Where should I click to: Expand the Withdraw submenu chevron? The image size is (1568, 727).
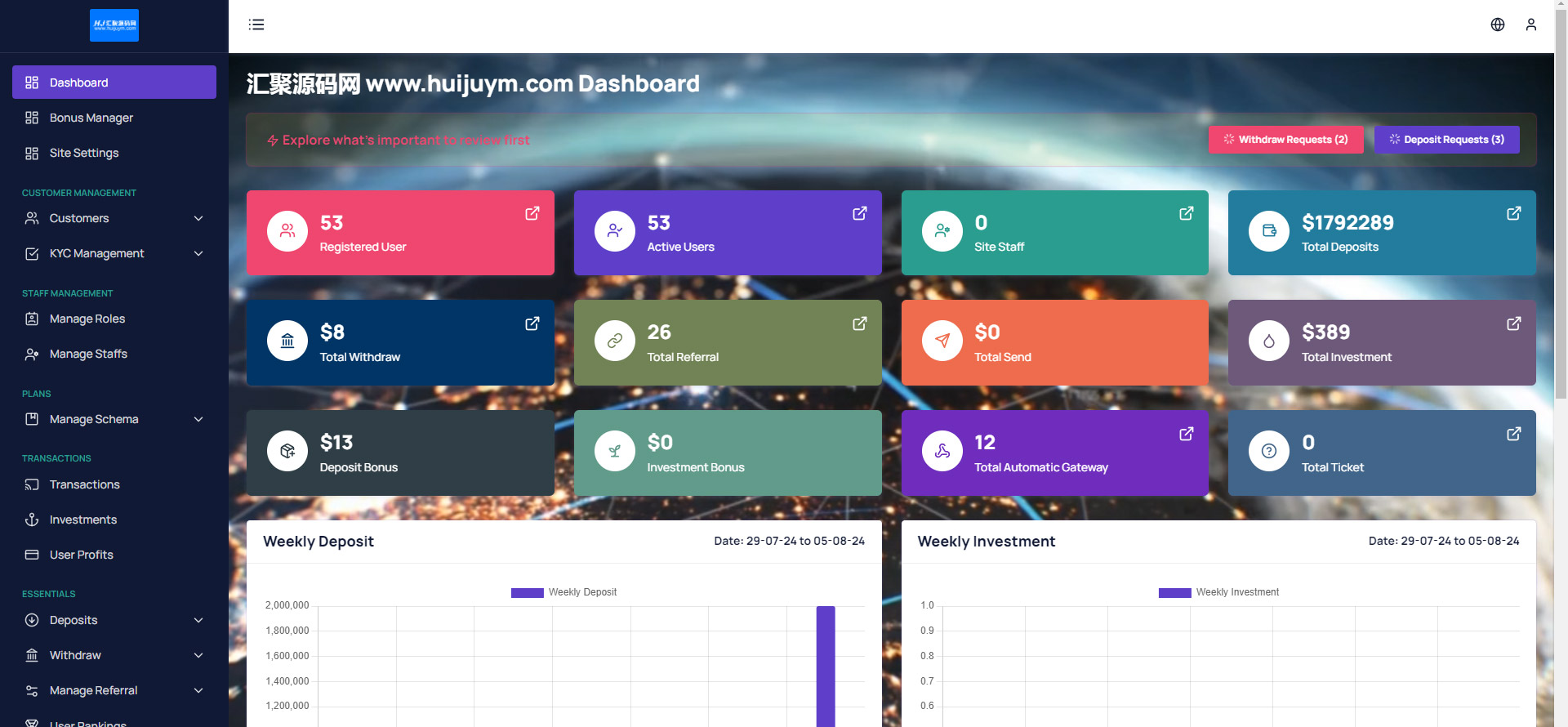[x=198, y=655]
